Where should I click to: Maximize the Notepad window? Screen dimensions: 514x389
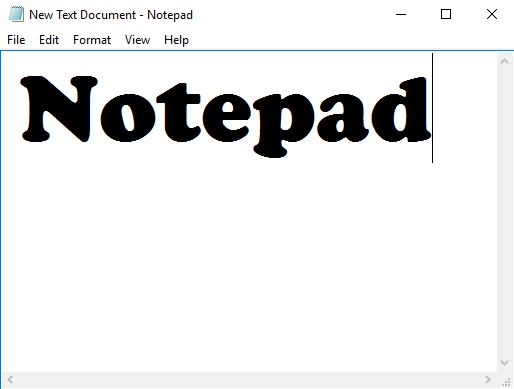point(446,14)
